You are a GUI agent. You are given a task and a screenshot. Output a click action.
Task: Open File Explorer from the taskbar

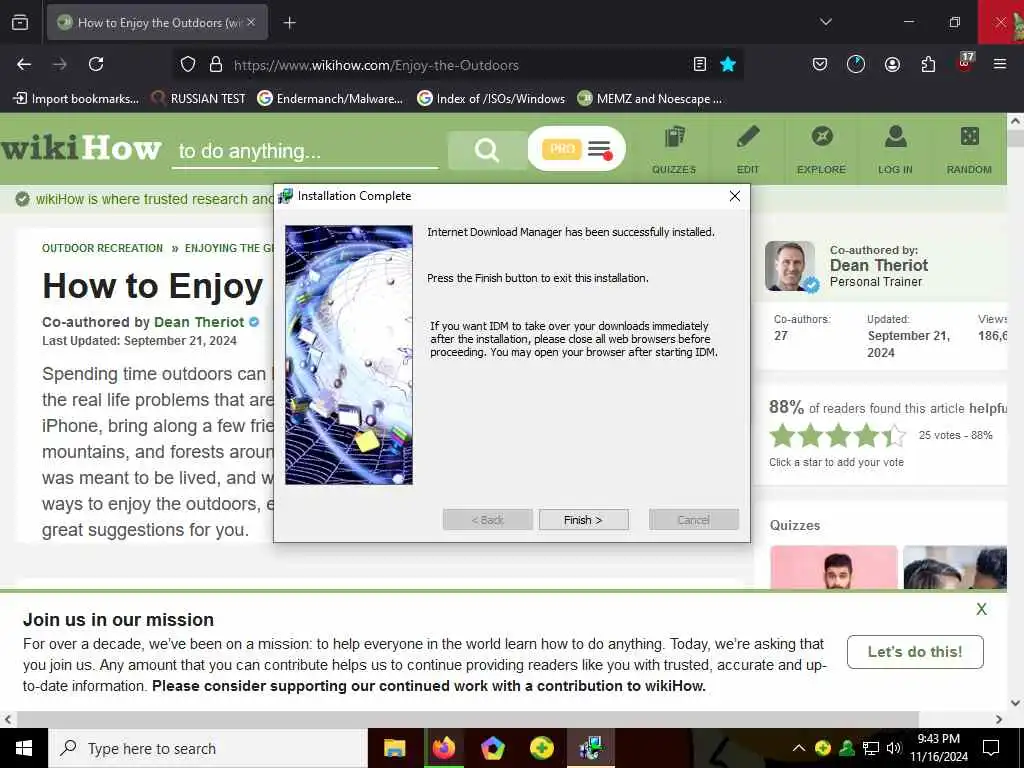coord(394,748)
